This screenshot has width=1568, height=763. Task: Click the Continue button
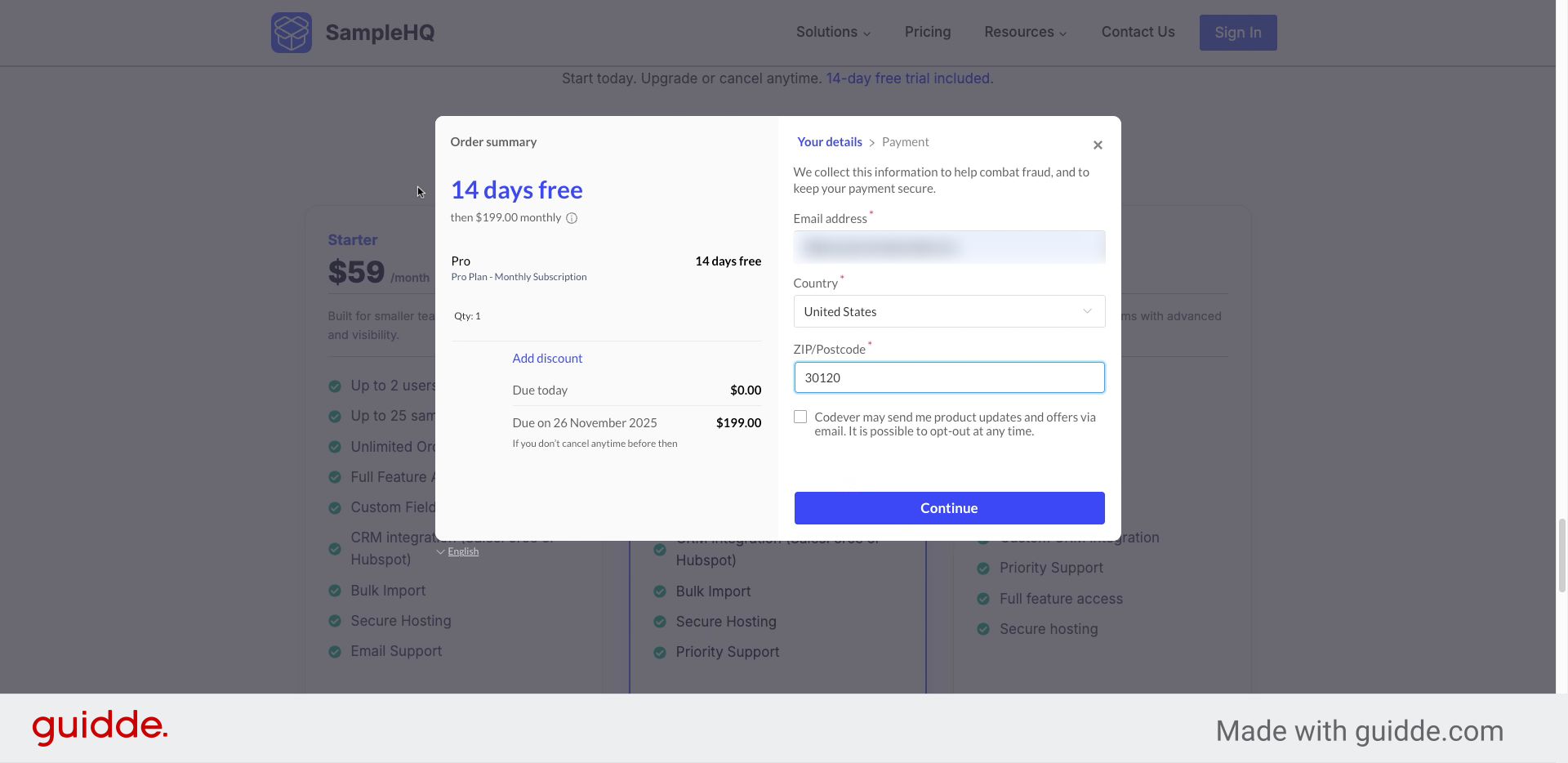click(948, 507)
